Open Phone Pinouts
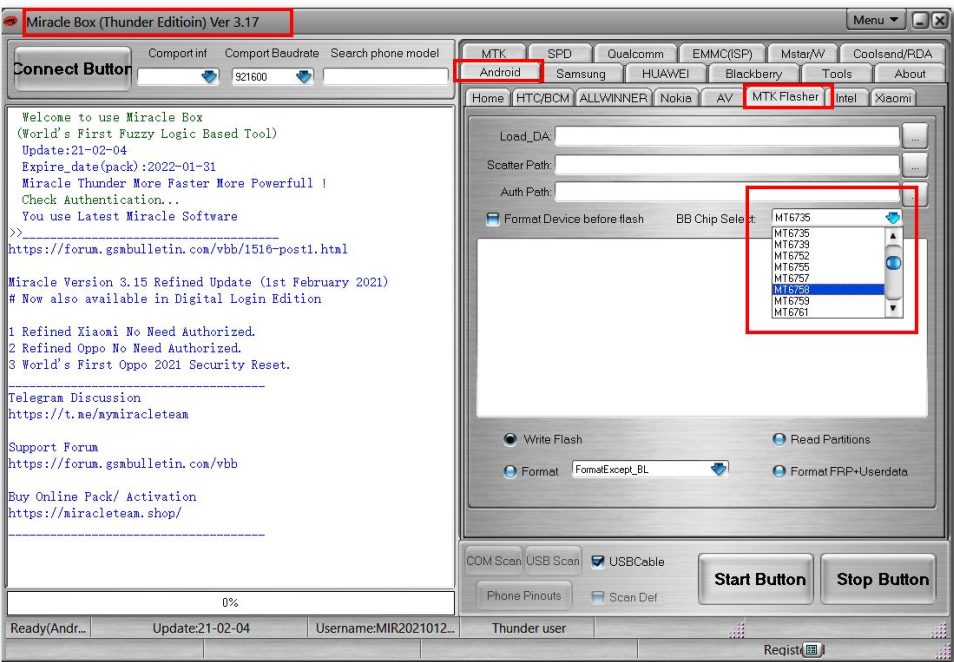The height and width of the screenshot is (662, 954). 524,596
